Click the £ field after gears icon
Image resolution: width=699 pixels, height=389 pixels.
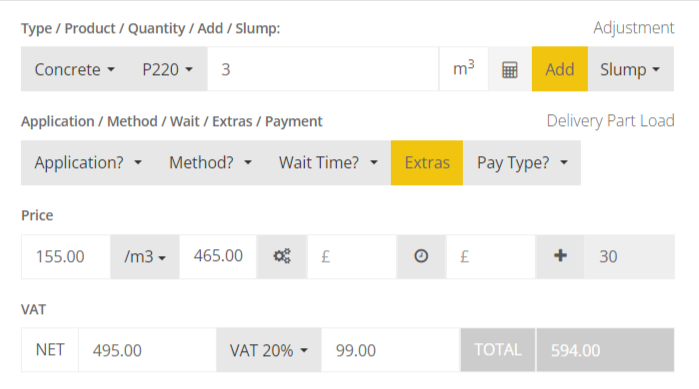tap(352, 257)
